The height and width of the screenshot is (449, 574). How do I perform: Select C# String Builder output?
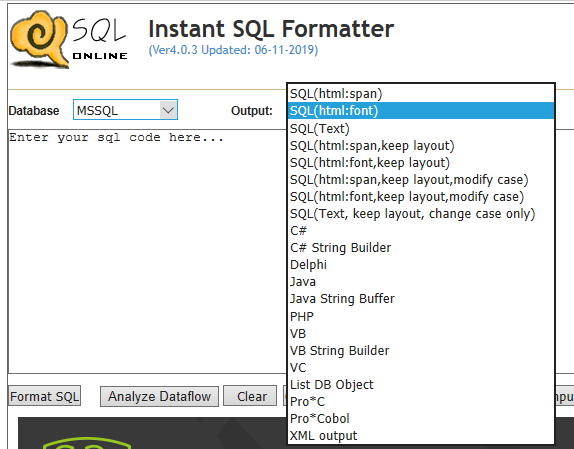point(421,248)
